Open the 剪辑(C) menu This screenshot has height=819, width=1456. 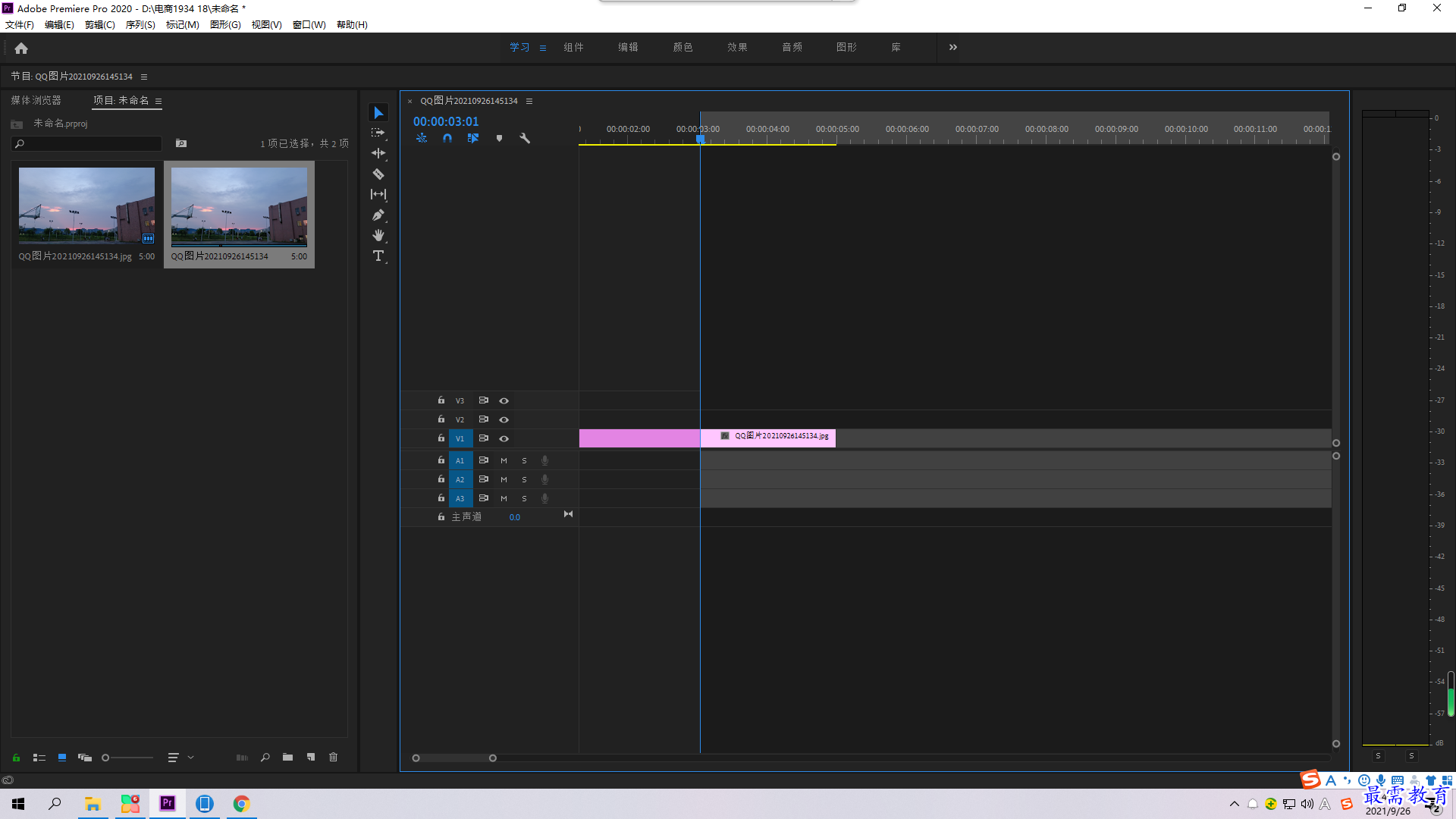[x=100, y=25]
